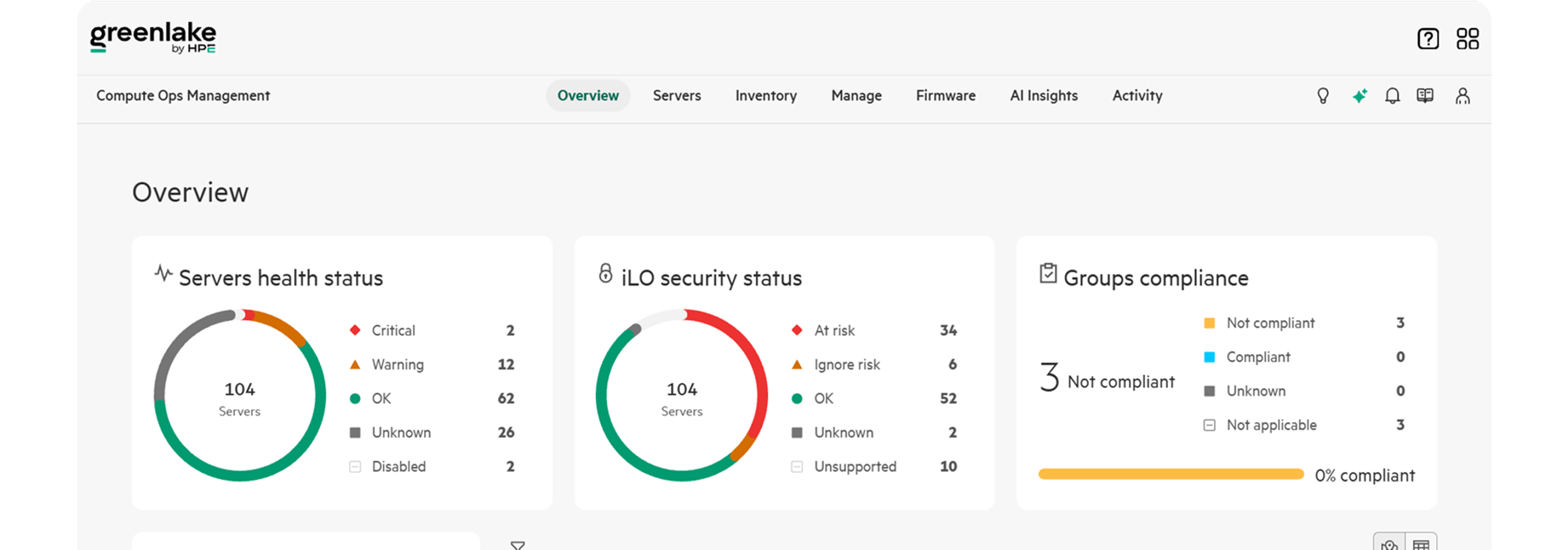This screenshot has height=550, width=1568.
Task: Open the Groups compliance card title
Action: (x=1156, y=278)
